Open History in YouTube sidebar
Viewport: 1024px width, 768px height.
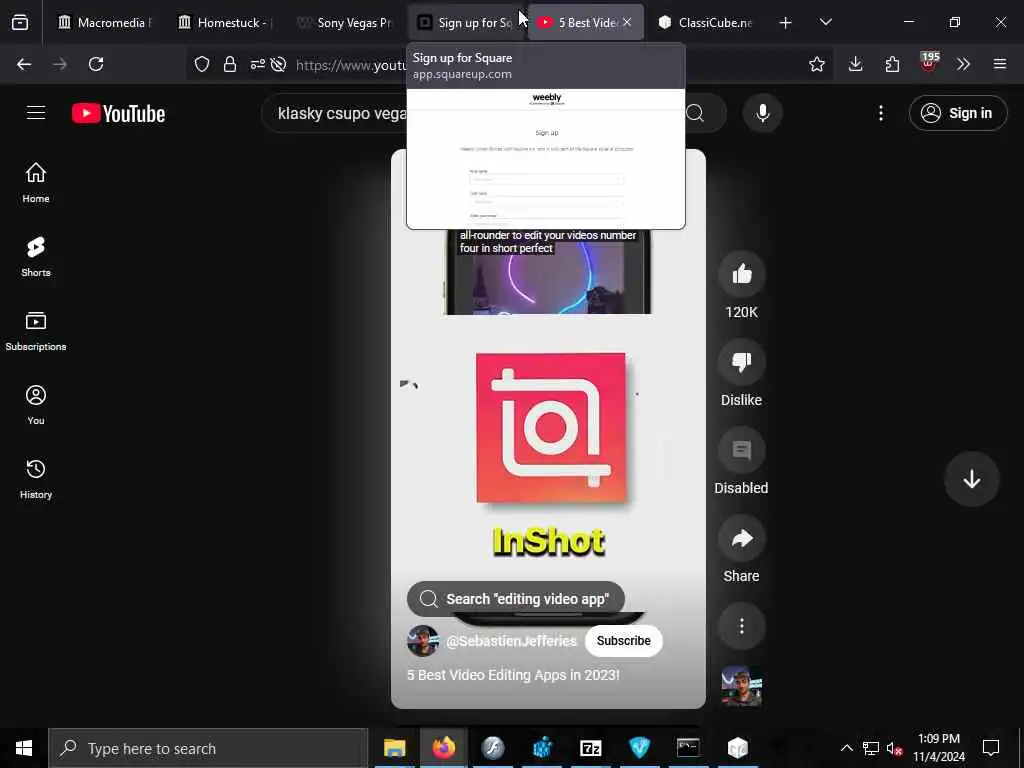(x=36, y=479)
